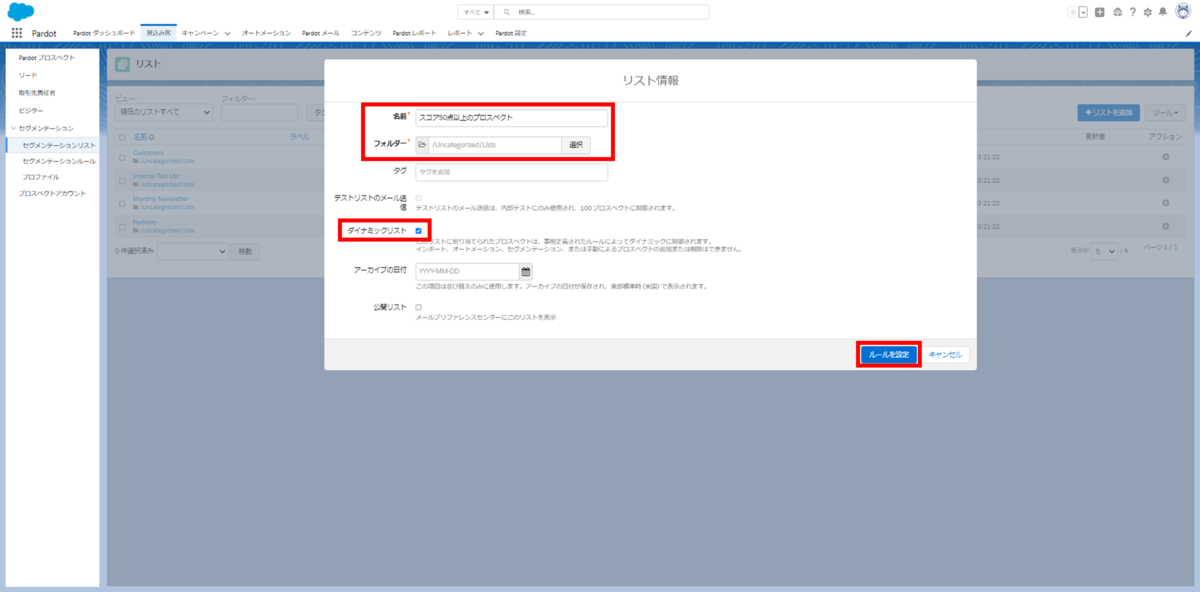The width and height of the screenshot is (1200, 592).
Task: Switch to オートメーション tab
Action: tap(266, 33)
